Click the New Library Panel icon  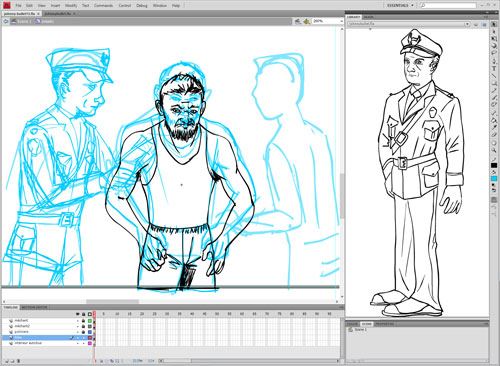[x=483, y=24]
